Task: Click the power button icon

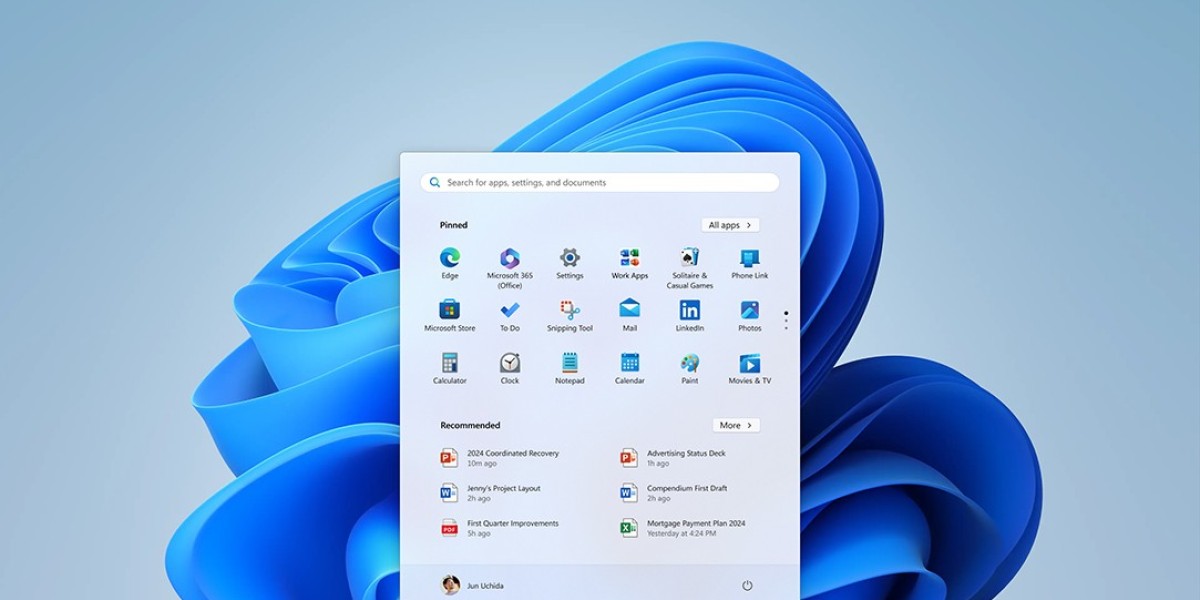Action: point(747,585)
